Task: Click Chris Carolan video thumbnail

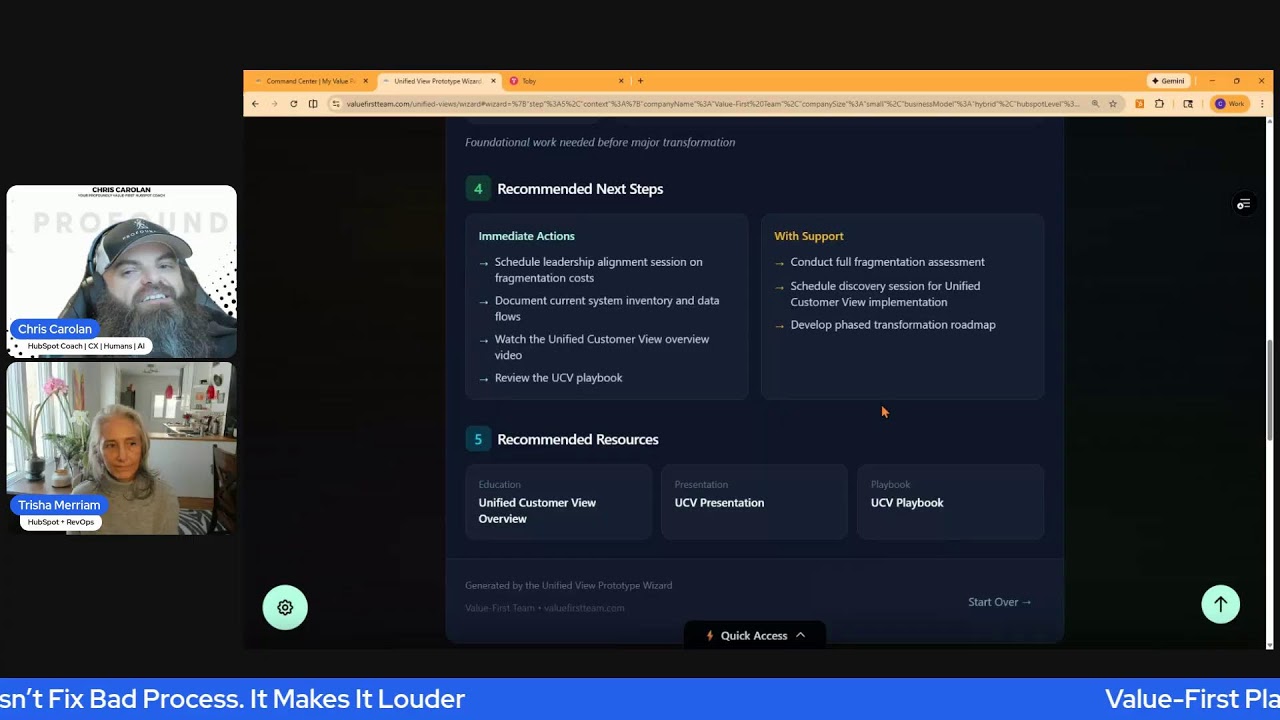Action: click(x=122, y=271)
